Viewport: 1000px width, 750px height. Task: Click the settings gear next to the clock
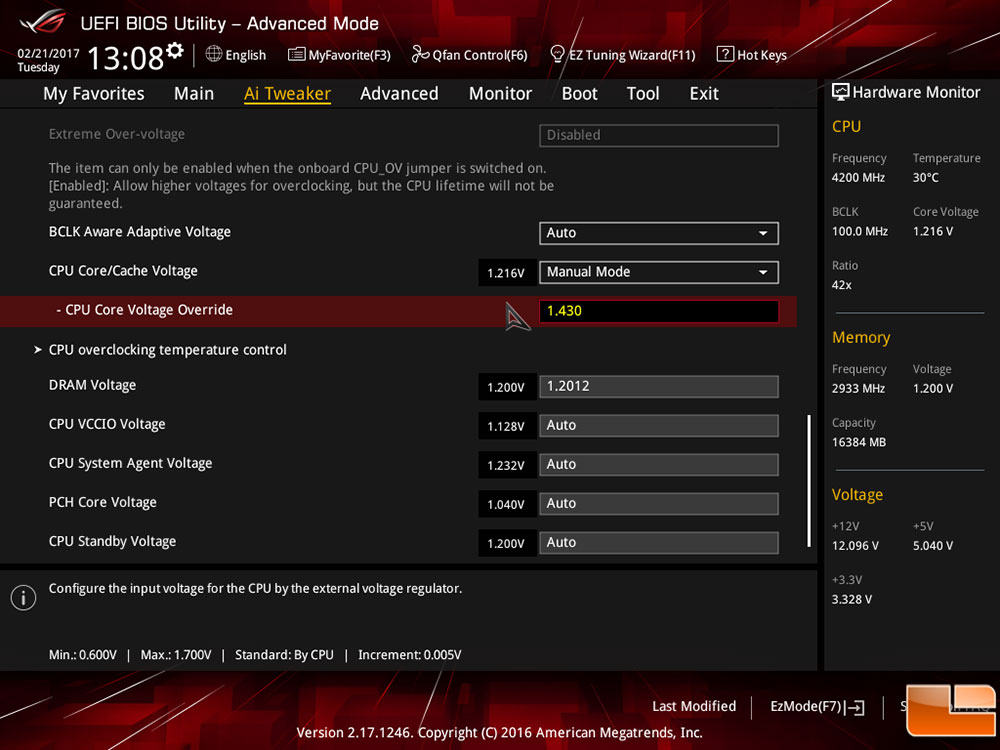pyautogui.click(x=175, y=51)
